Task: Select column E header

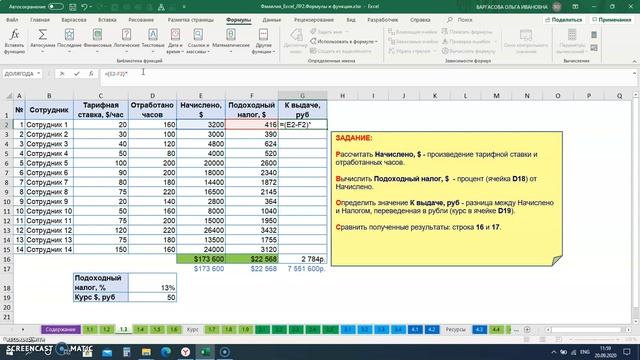Action: [x=201, y=96]
